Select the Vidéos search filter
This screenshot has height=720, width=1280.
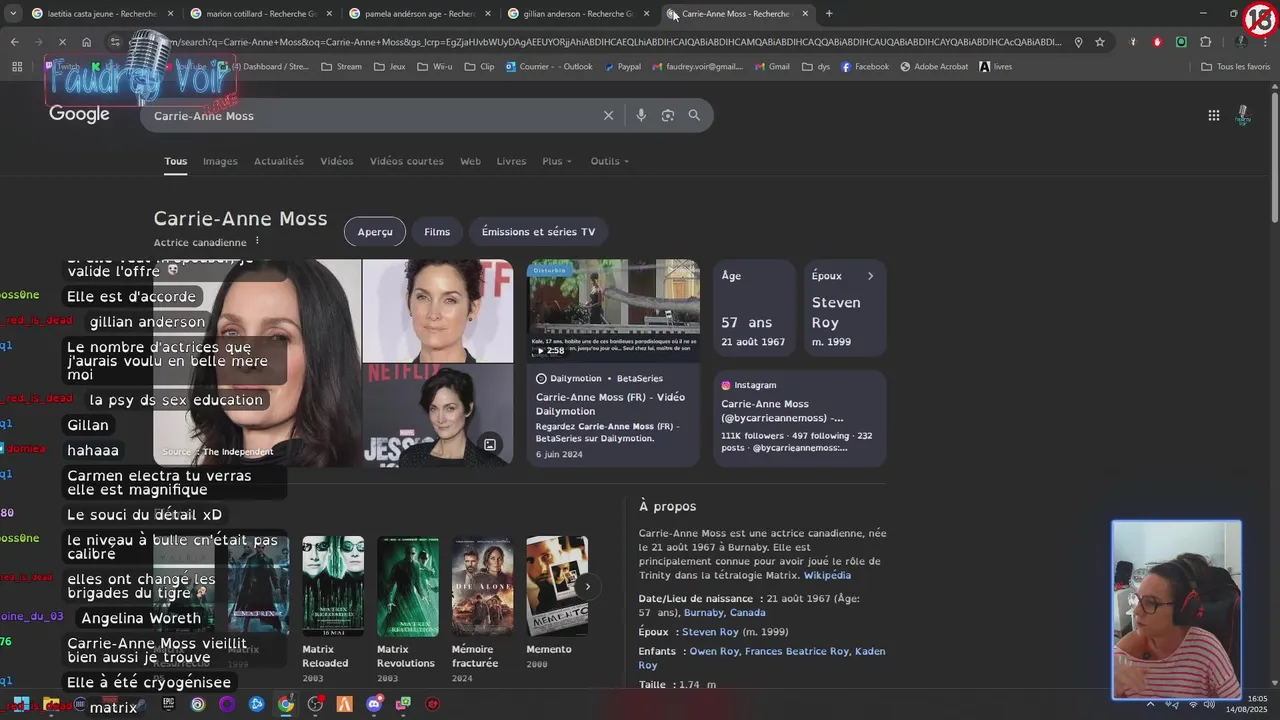[x=336, y=161]
